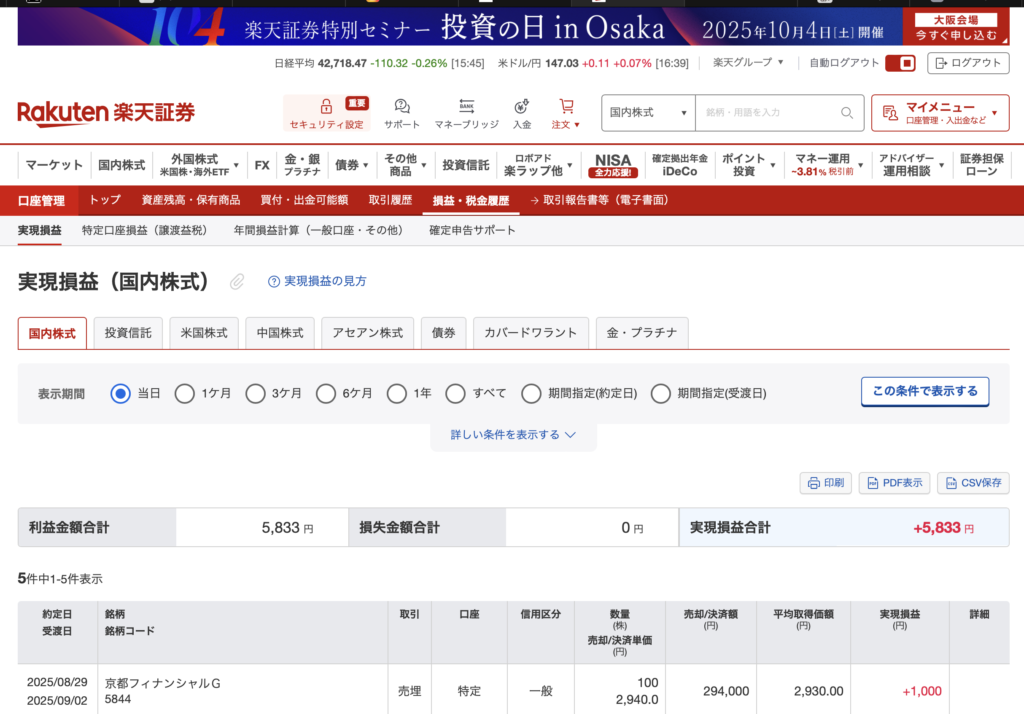Click the ログアウト button
Screen dimensions: 1024x714
(968, 63)
